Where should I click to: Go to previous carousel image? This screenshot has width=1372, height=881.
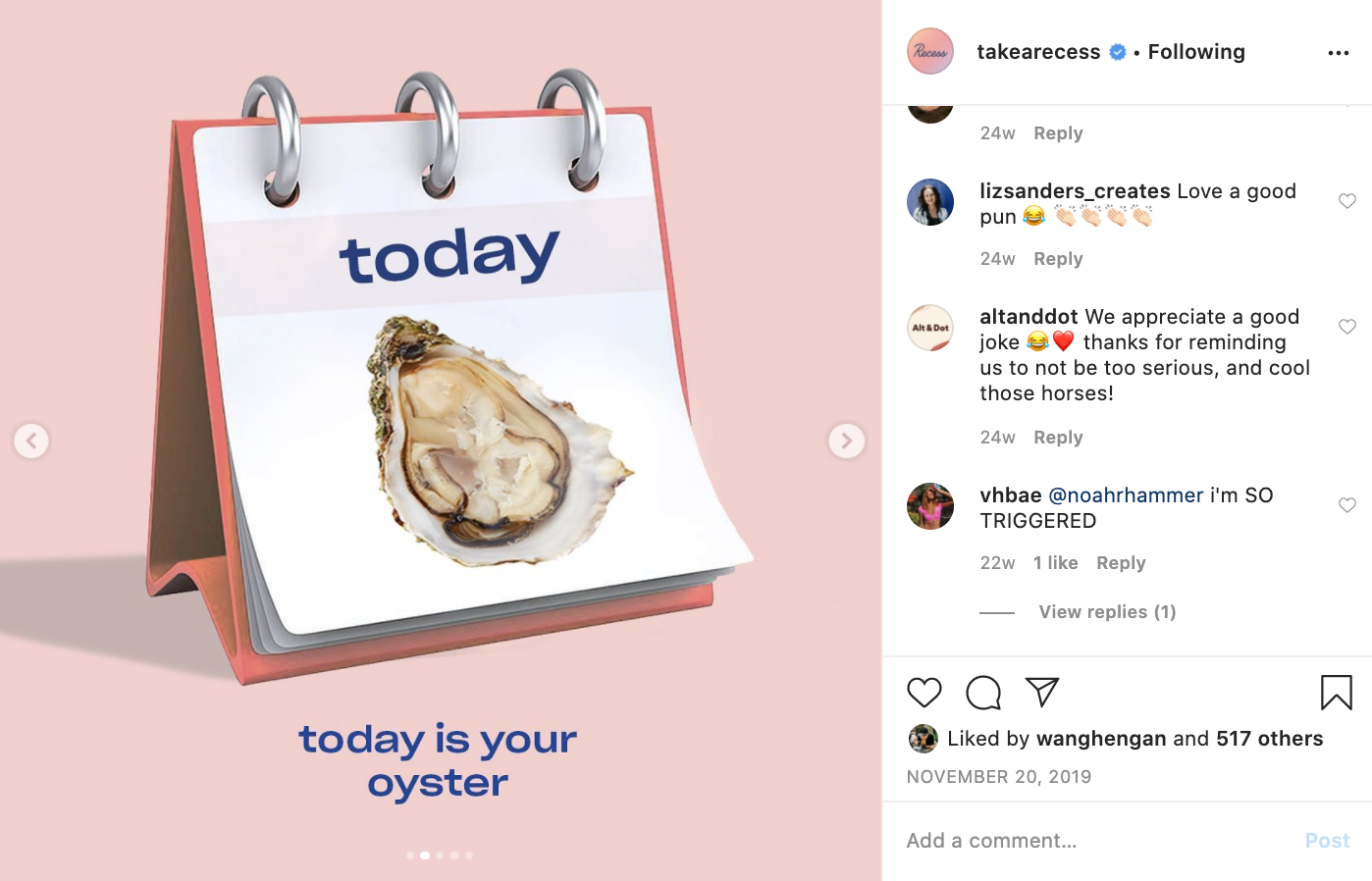31,440
